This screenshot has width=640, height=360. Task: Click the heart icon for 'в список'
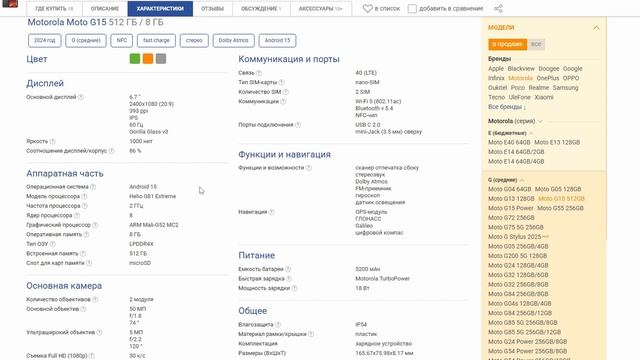(367, 8)
